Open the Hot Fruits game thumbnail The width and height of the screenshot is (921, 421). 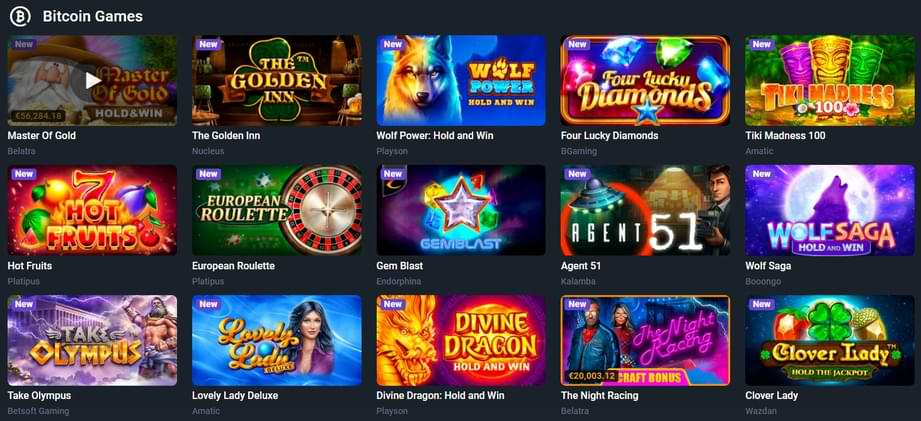click(92, 210)
